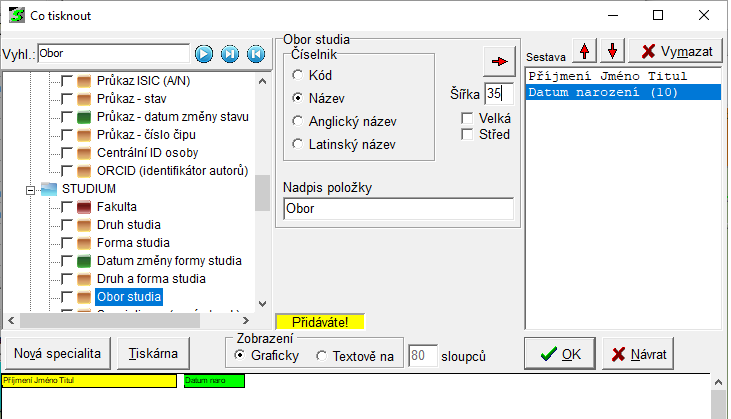Choose Anglický název radio option

[x=298, y=121]
